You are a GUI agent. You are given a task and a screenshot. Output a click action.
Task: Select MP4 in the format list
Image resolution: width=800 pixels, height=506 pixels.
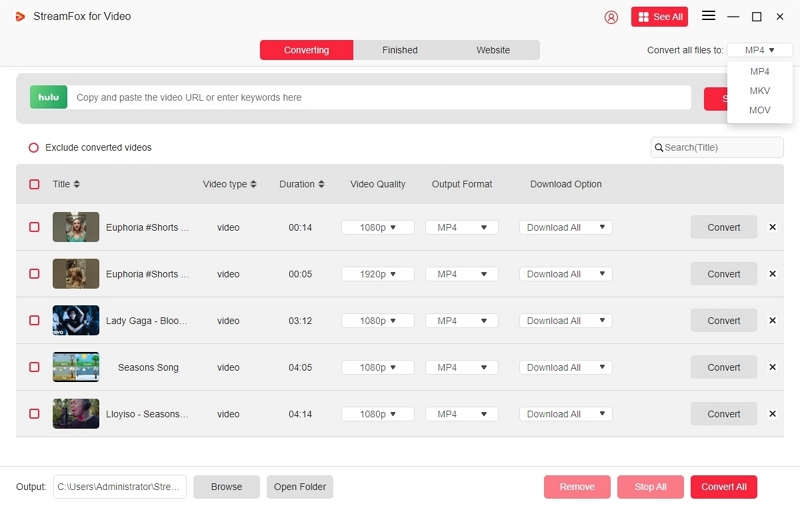pyautogui.click(x=759, y=71)
